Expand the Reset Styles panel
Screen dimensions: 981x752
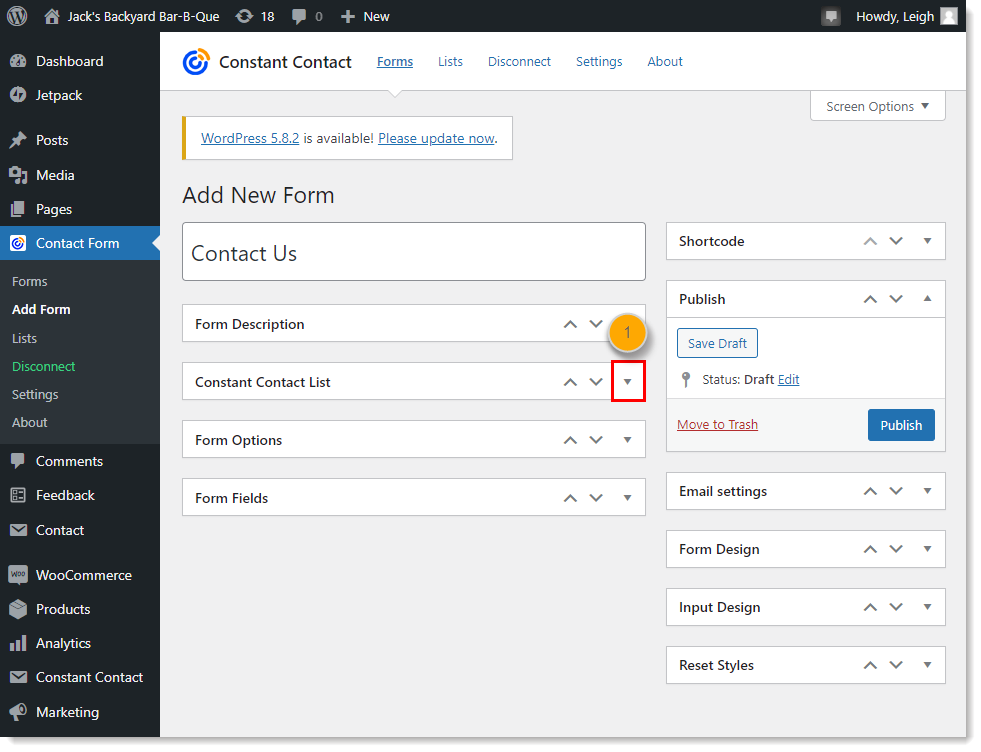tap(927, 665)
